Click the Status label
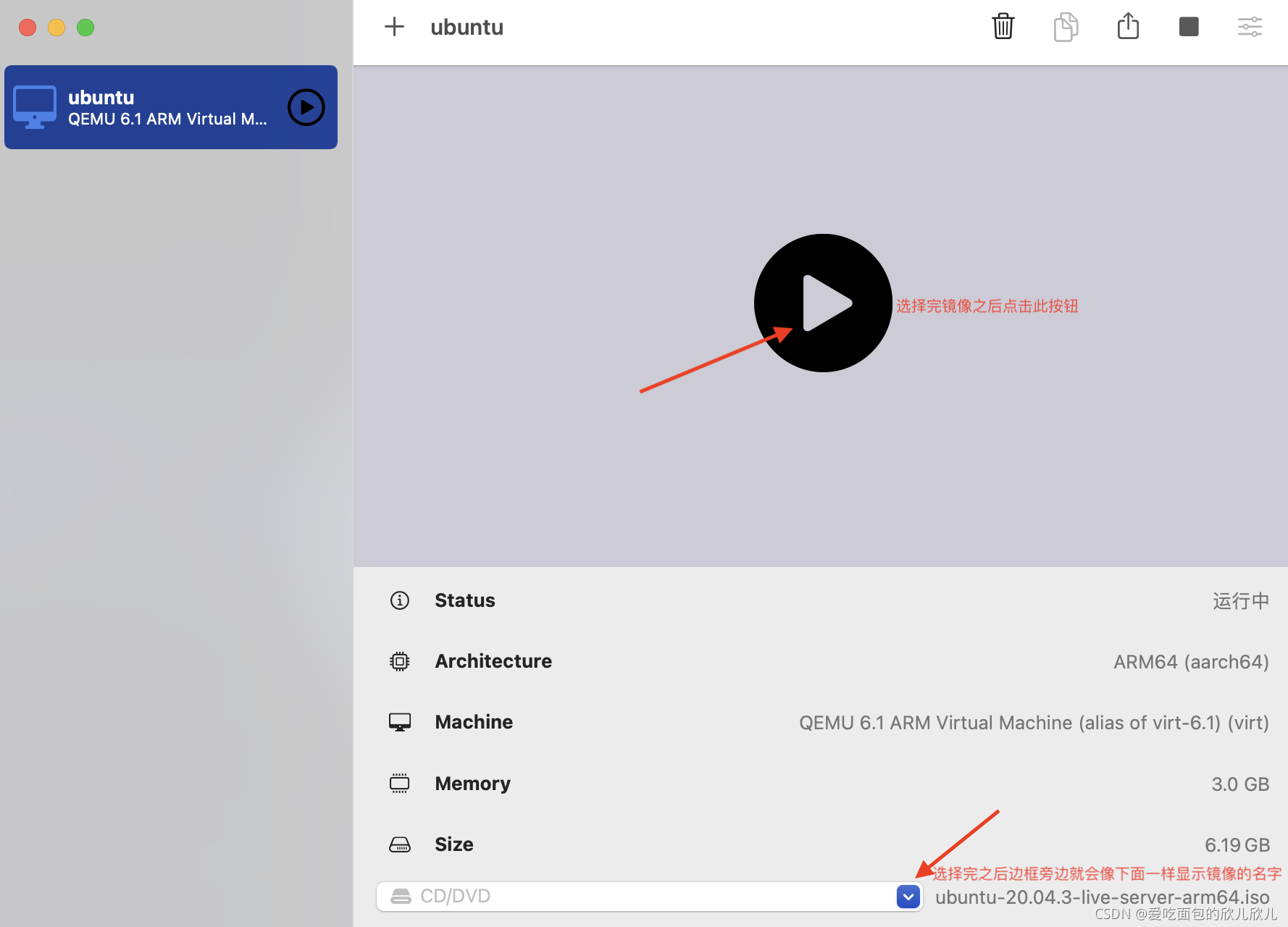The image size is (1288, 927). 465,600
